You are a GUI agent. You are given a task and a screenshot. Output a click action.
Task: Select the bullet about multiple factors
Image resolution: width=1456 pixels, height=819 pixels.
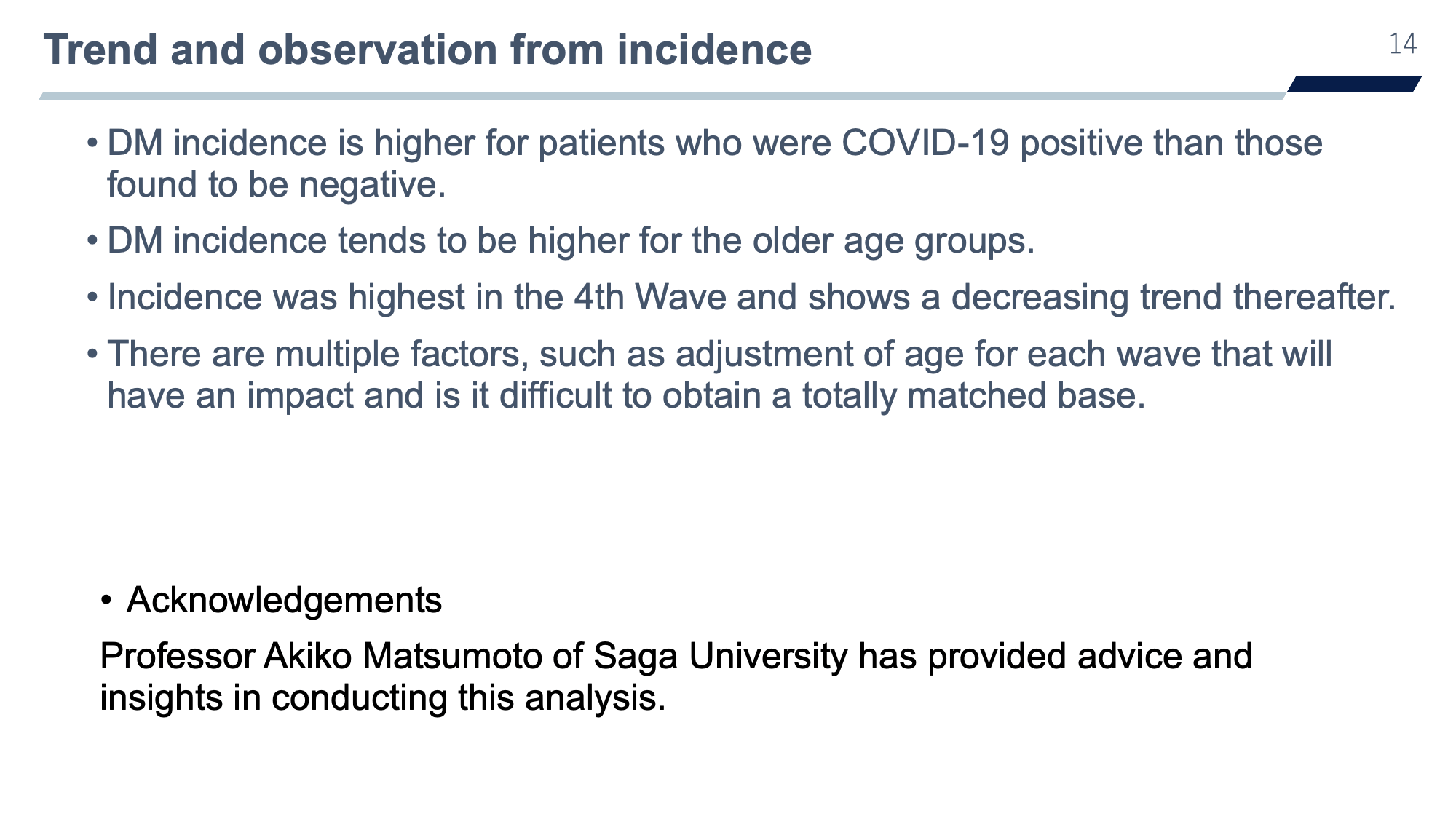(710, 375)
